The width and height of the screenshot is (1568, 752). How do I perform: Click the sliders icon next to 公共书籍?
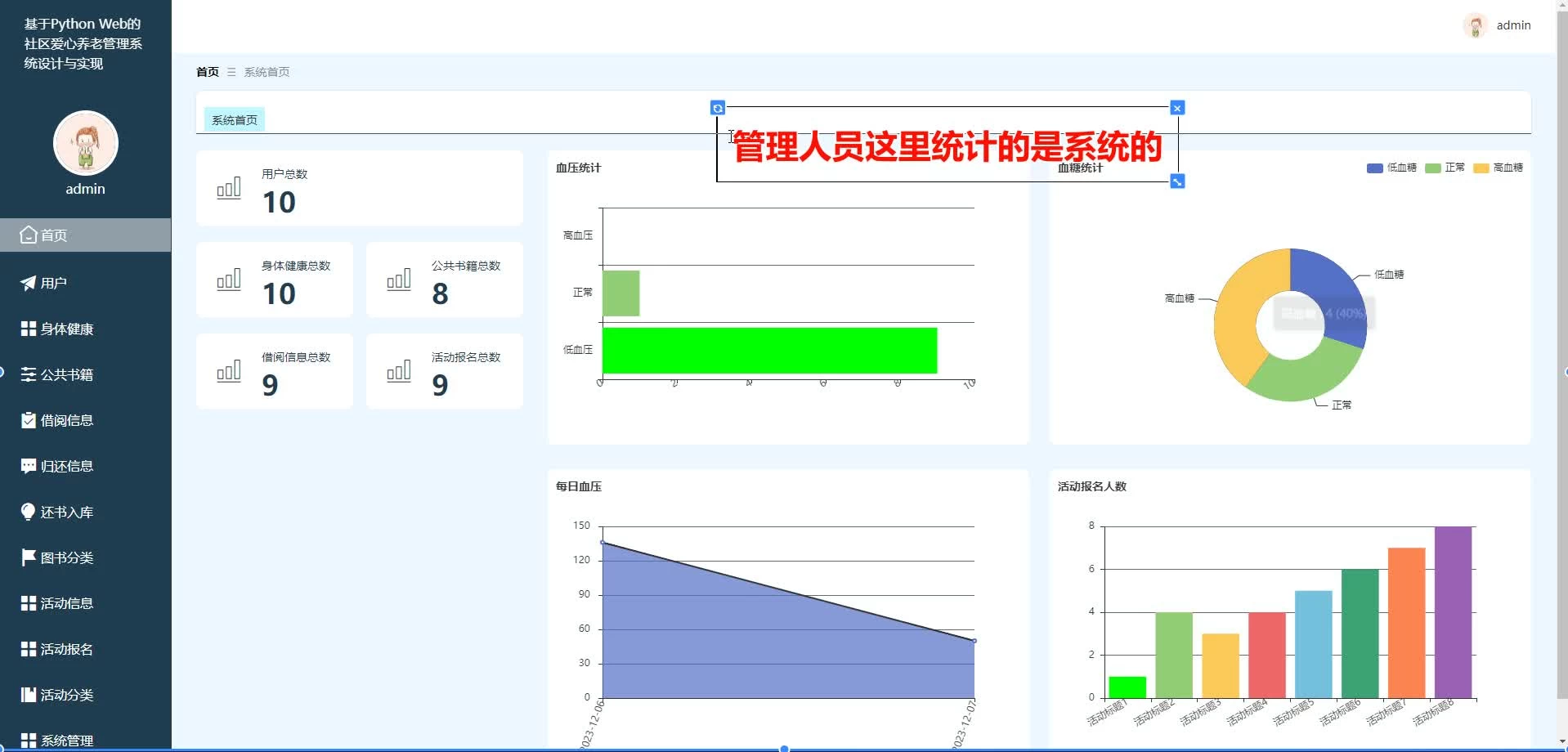29,374
